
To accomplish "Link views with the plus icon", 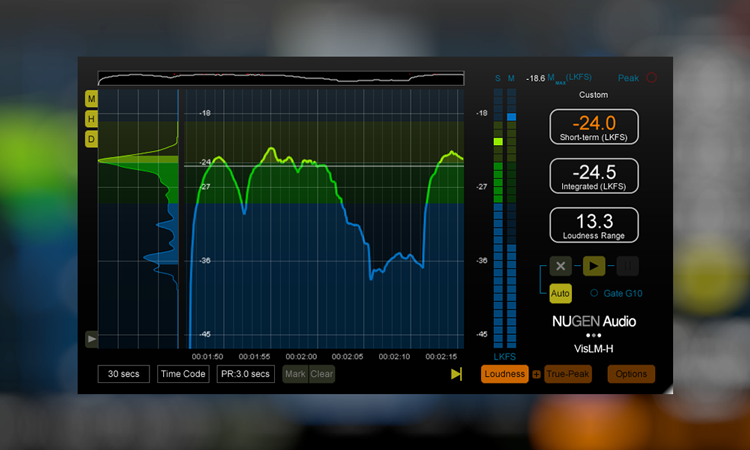I will (x=536, y=374).
